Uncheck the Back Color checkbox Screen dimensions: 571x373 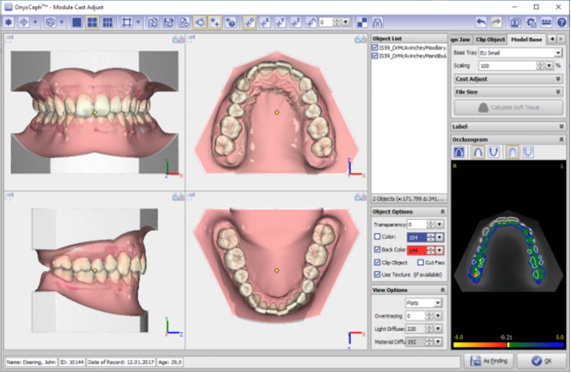tap(377, 250)
